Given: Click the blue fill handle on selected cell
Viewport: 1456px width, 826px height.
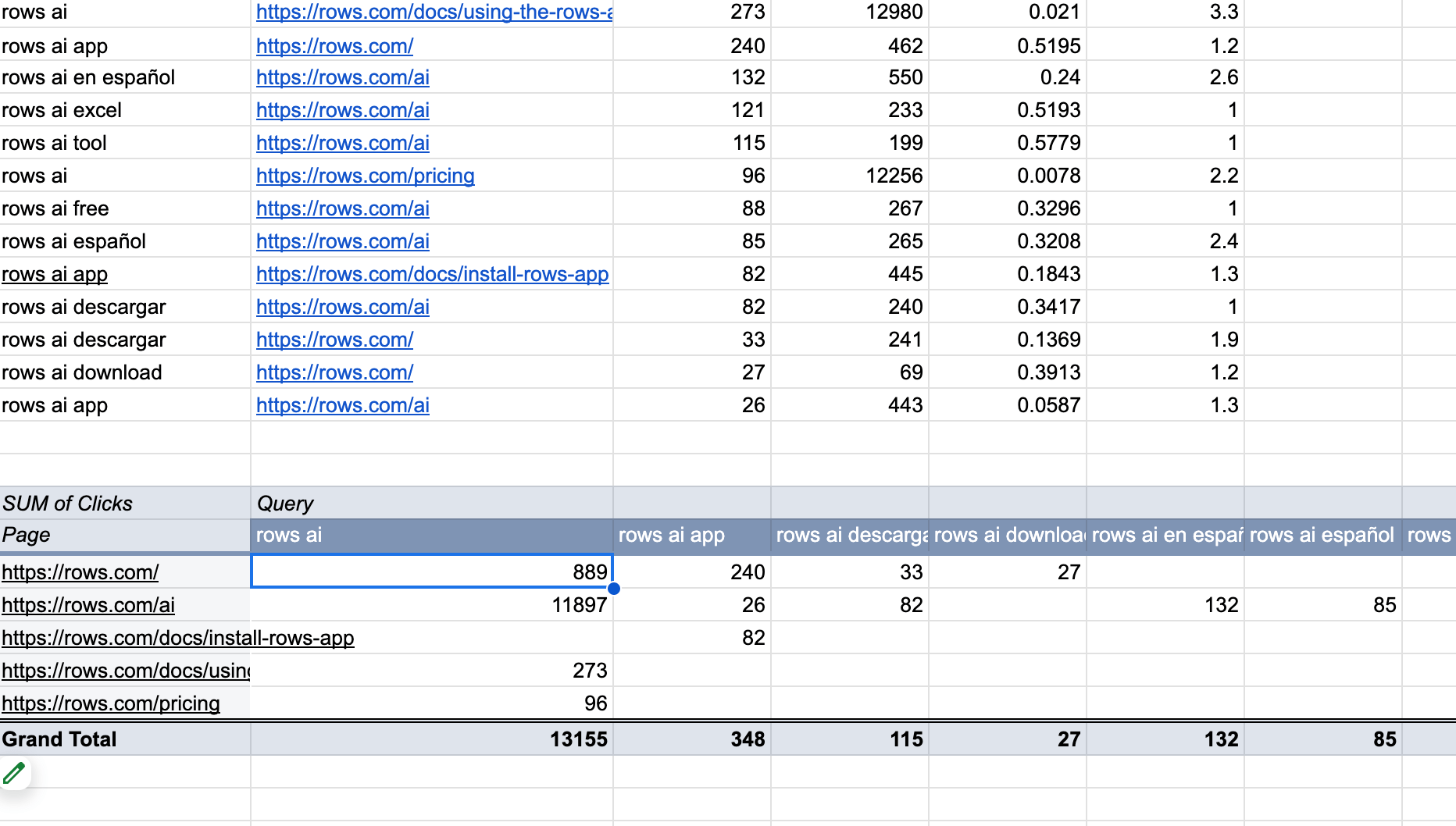Looking at the screenshot, I should click(x=614, y=589).
